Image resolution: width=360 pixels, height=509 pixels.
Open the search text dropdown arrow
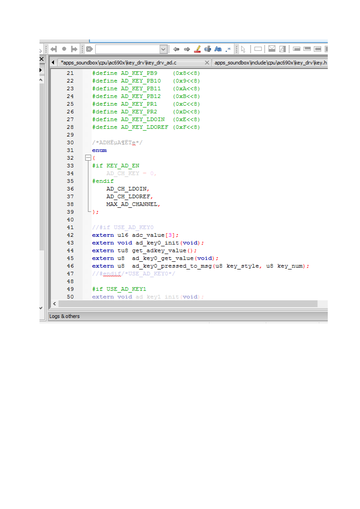pos(163,49)
